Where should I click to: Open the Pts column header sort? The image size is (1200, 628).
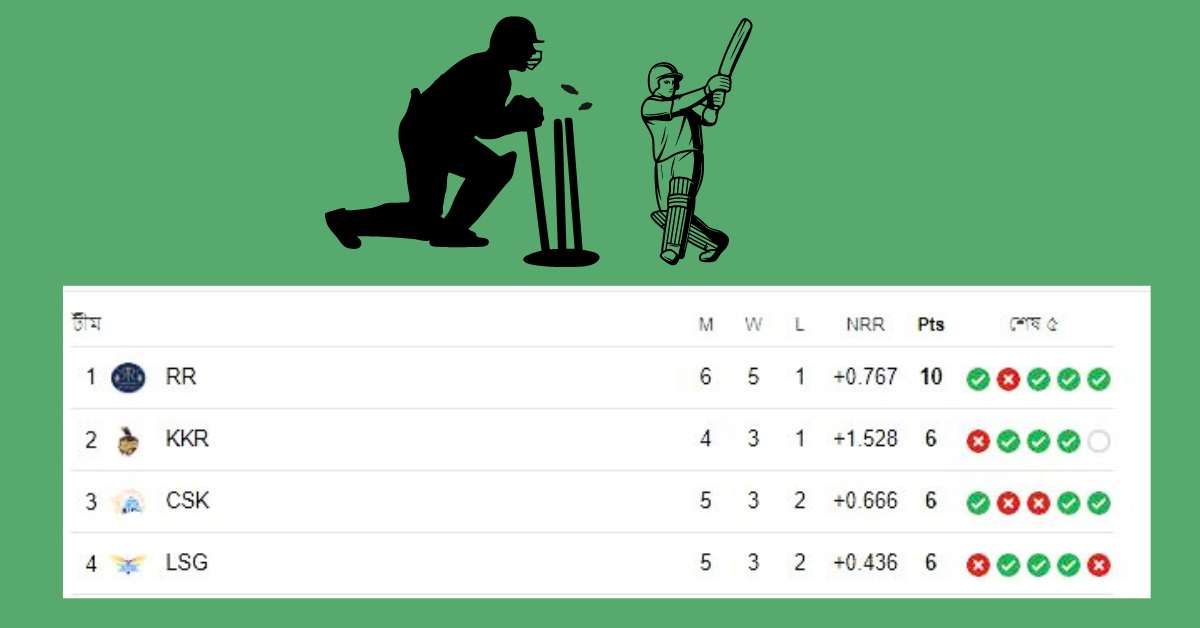pos(929,324)
